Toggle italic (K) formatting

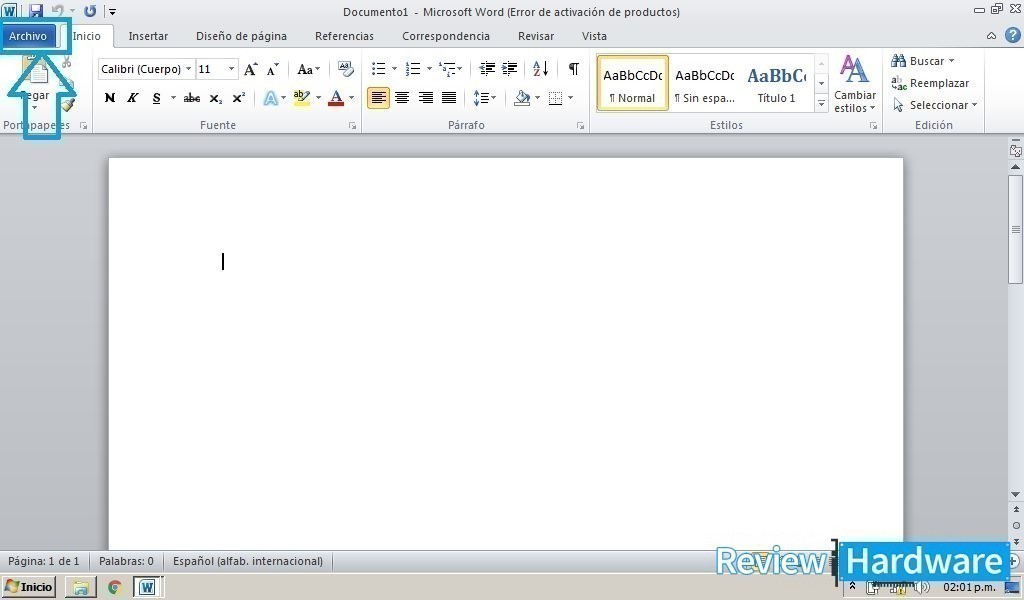133,98
